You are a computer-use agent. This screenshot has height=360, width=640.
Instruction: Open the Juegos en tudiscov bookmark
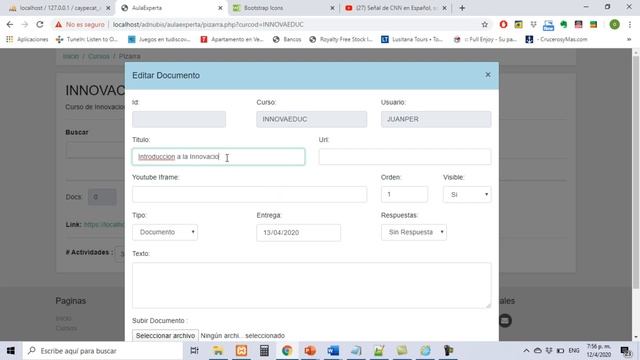click(x=159, y=39)
